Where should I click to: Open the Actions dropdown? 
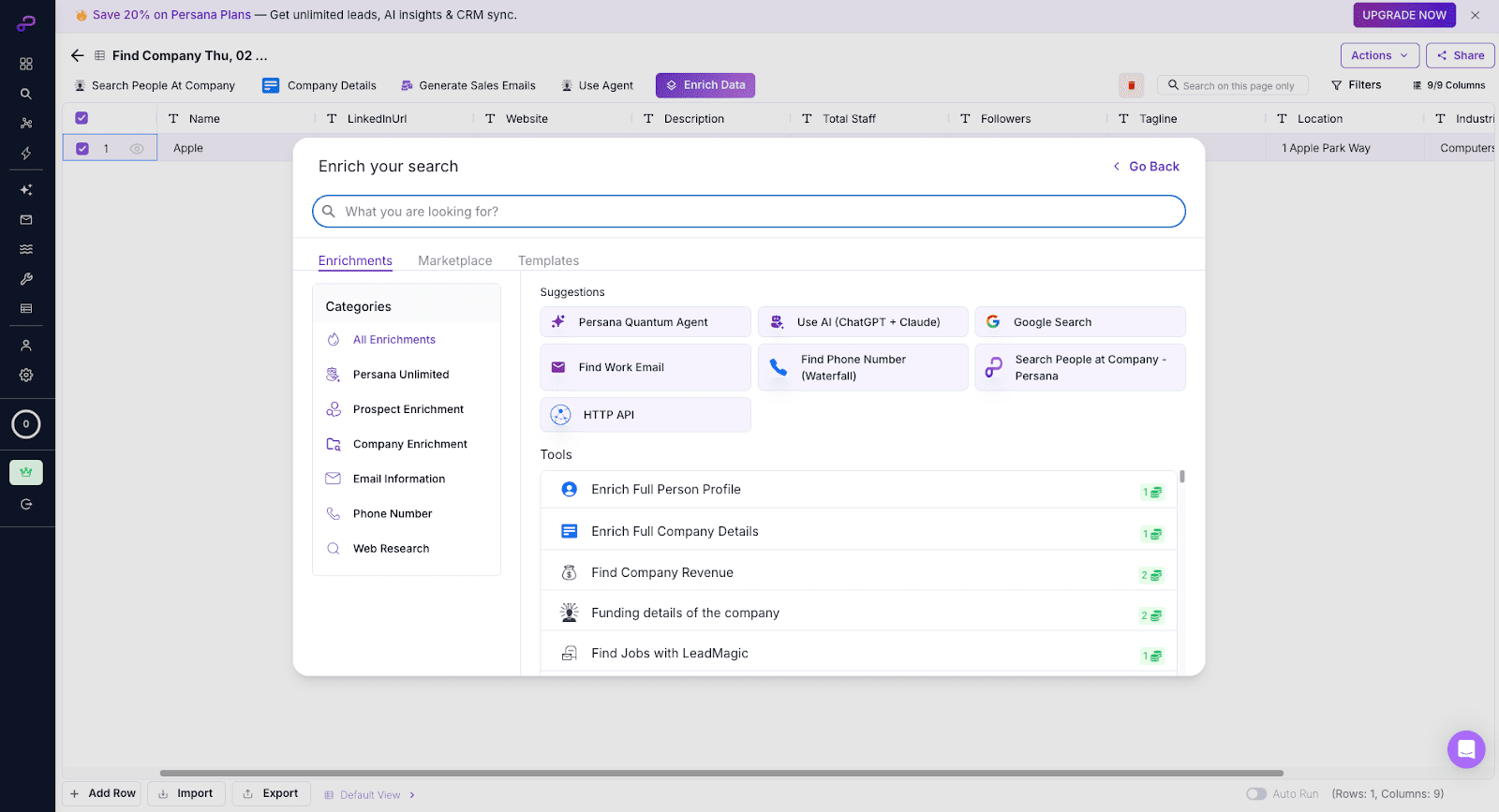[x=1379, y=55]
